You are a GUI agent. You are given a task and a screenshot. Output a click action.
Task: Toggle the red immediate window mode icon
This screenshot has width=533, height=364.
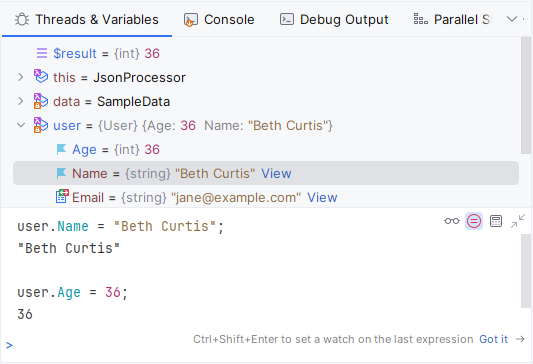[474, 221]
